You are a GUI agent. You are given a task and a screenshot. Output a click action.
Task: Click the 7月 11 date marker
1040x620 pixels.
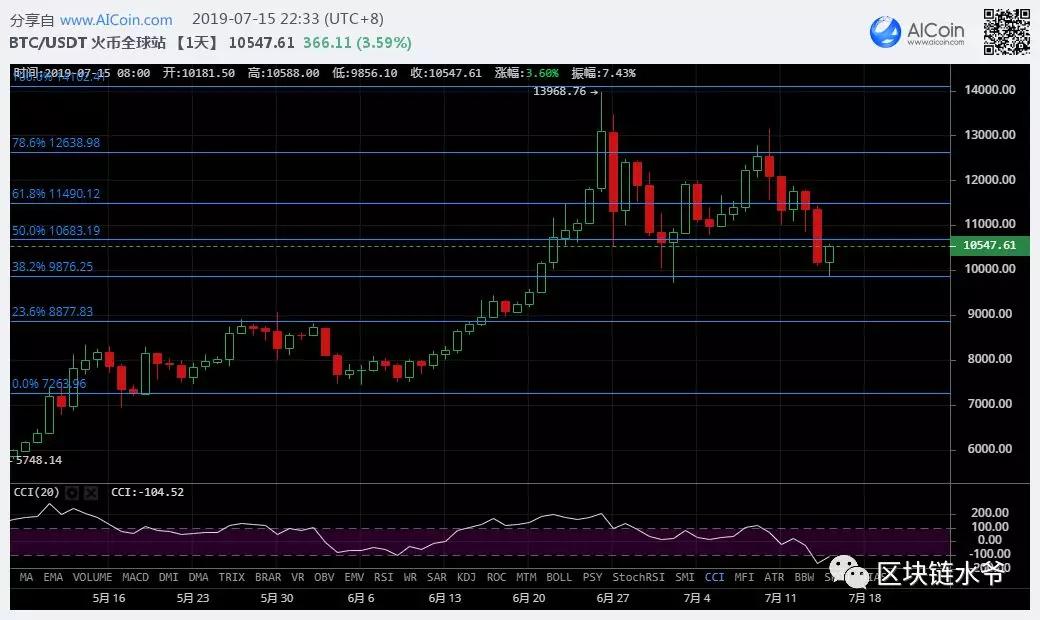pyautogui.click(x=781, y=598)
